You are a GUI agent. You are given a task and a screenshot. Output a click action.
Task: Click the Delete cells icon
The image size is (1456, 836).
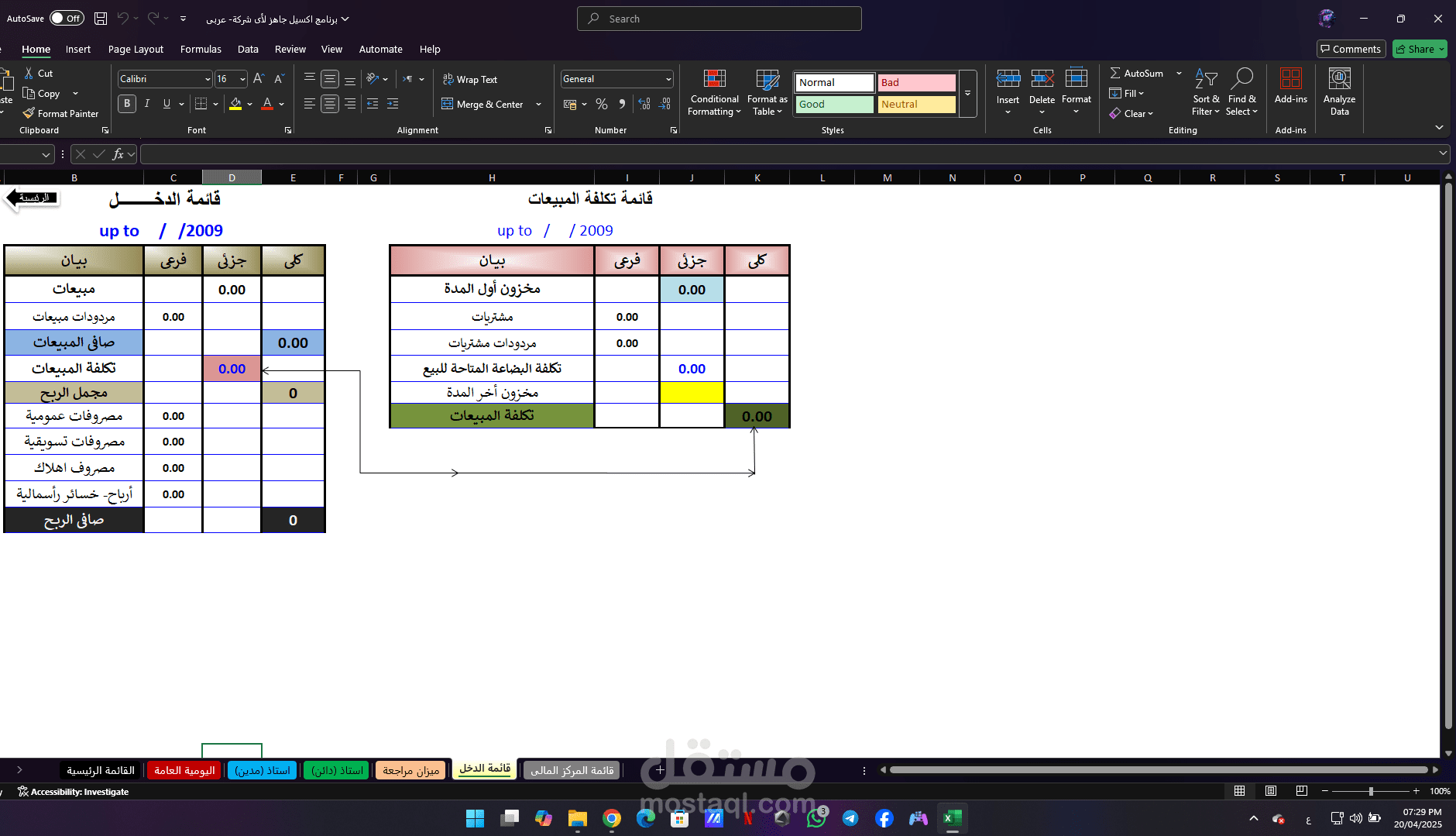tap(1042, 79)
